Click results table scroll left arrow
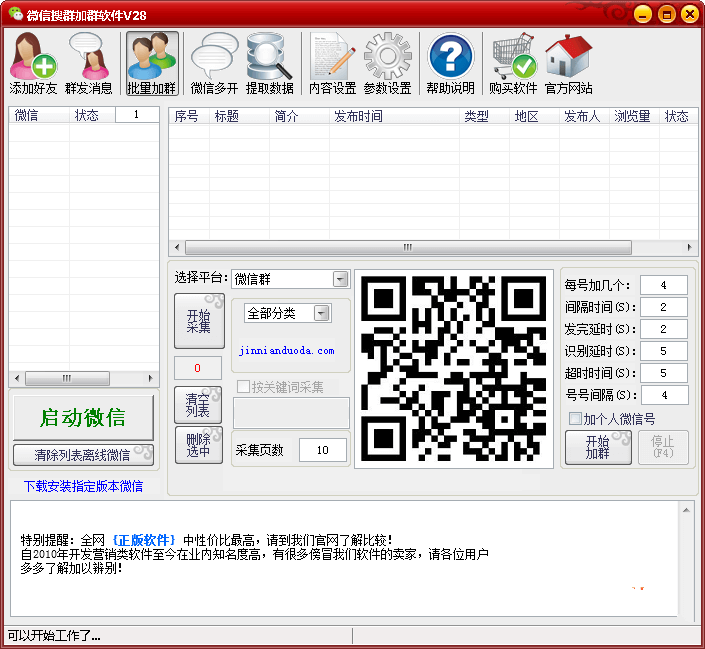The height and width of the screenshot is (649, 705). click(177, 247)
